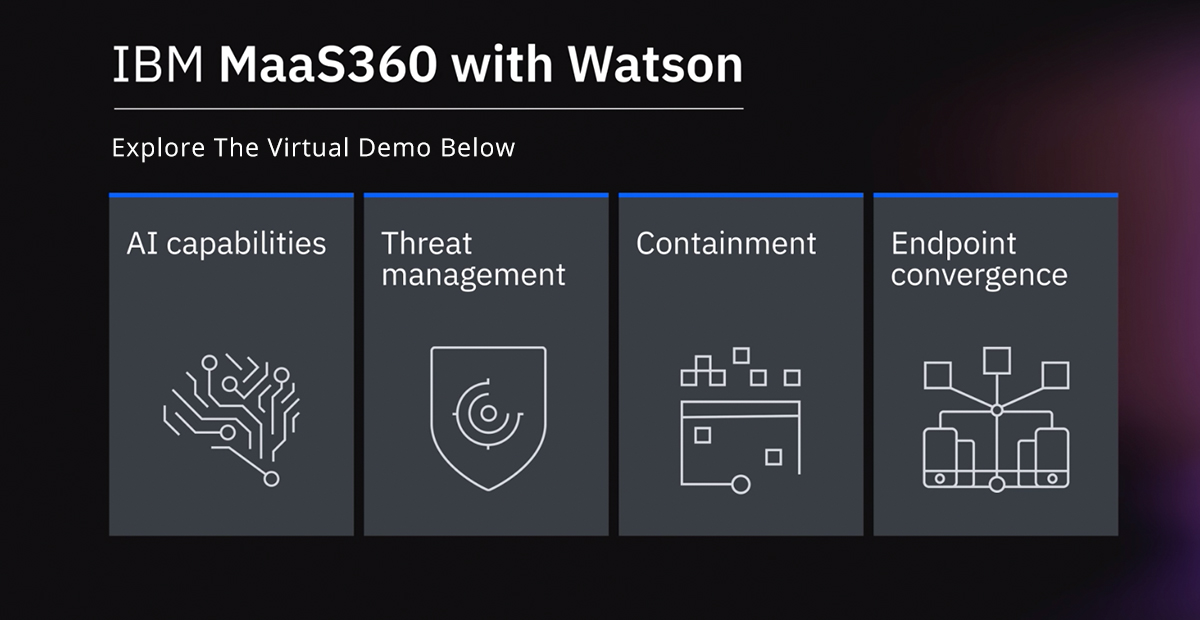
Task: Select the Containment card title
Action: pos(727,243)
